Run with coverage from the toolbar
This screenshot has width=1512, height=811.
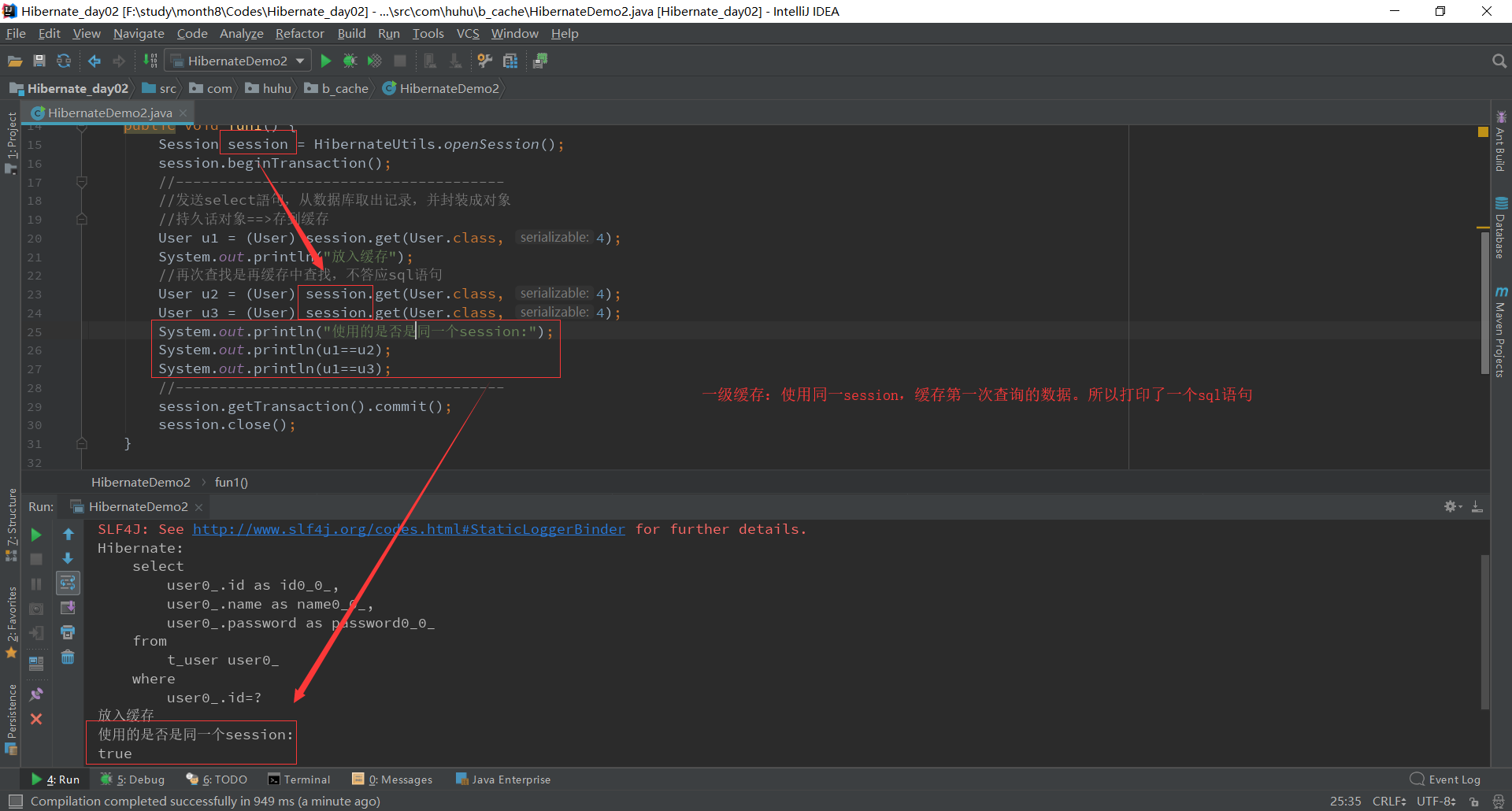pos(375,61)
